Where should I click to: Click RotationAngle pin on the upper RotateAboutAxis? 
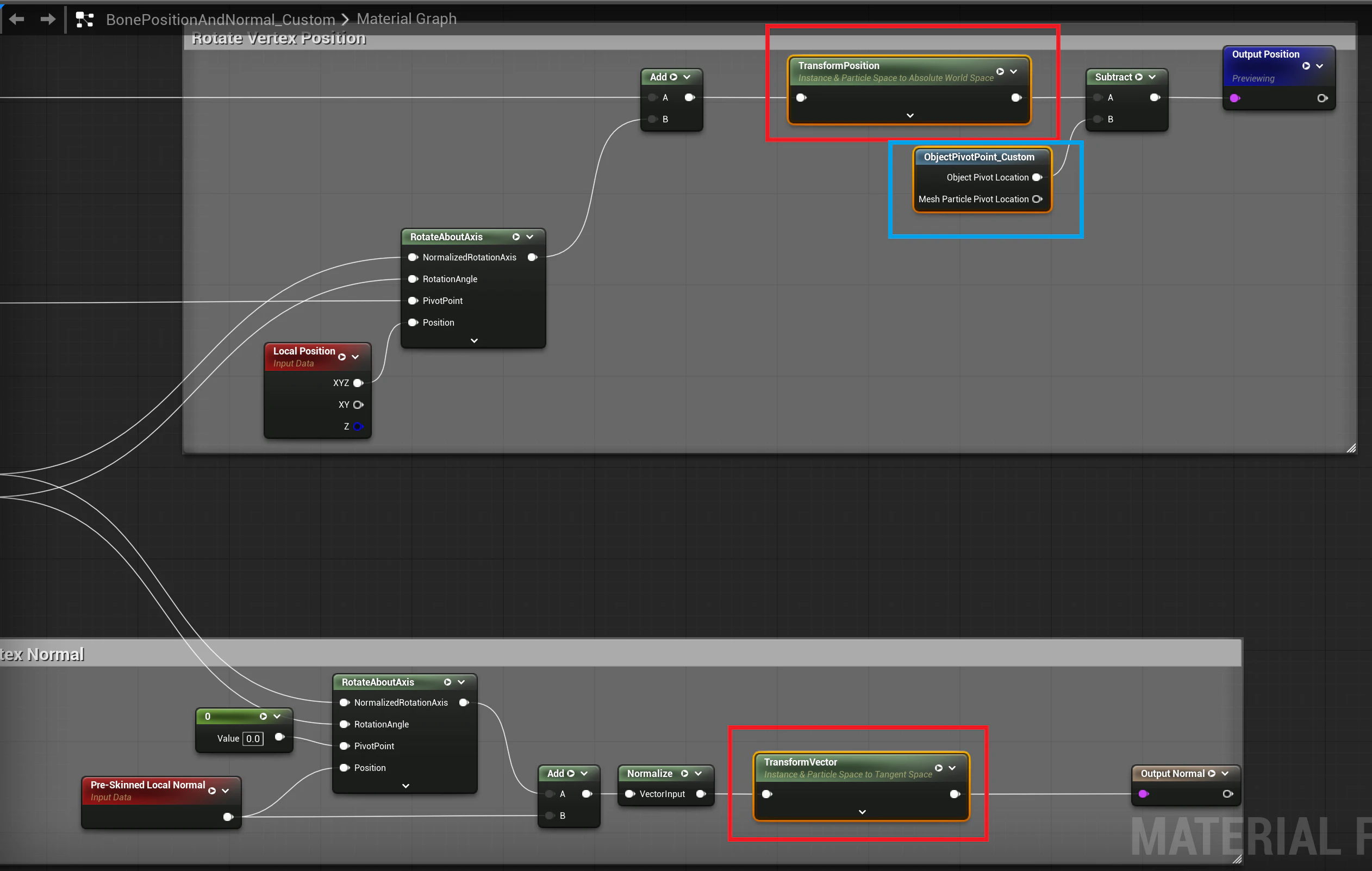click(x=413, y=279)
